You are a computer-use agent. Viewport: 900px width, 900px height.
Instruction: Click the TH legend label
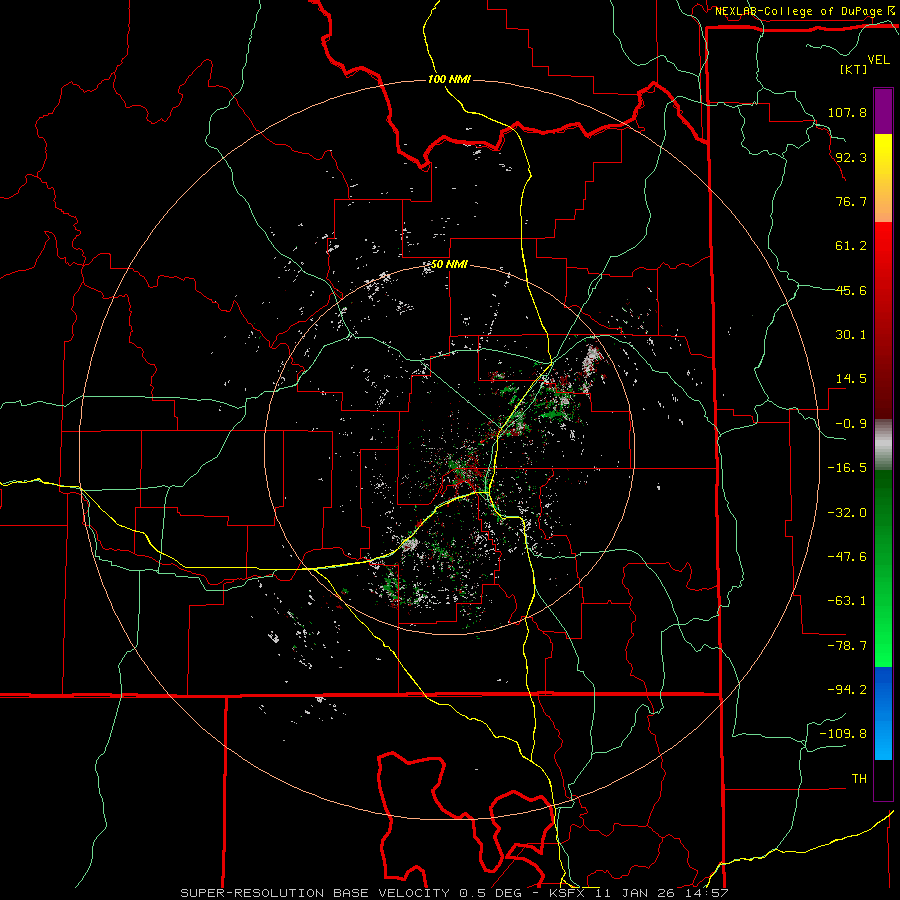click(859, 779)
